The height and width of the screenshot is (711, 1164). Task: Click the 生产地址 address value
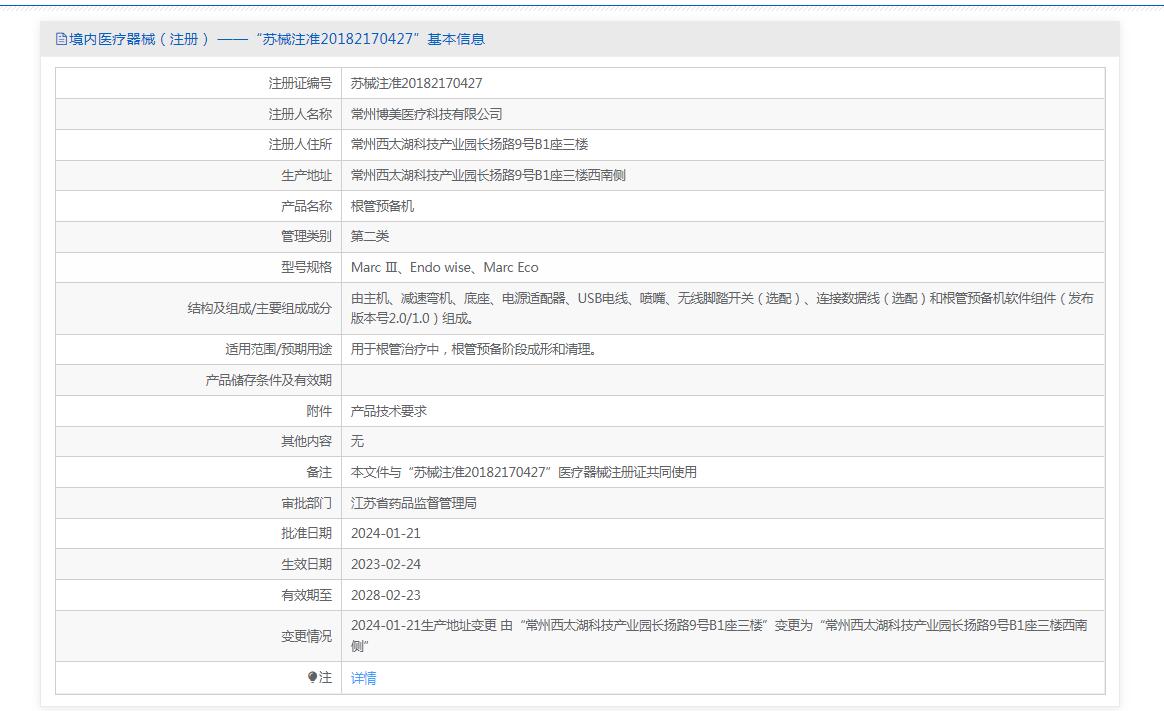[x=488, y=176]
